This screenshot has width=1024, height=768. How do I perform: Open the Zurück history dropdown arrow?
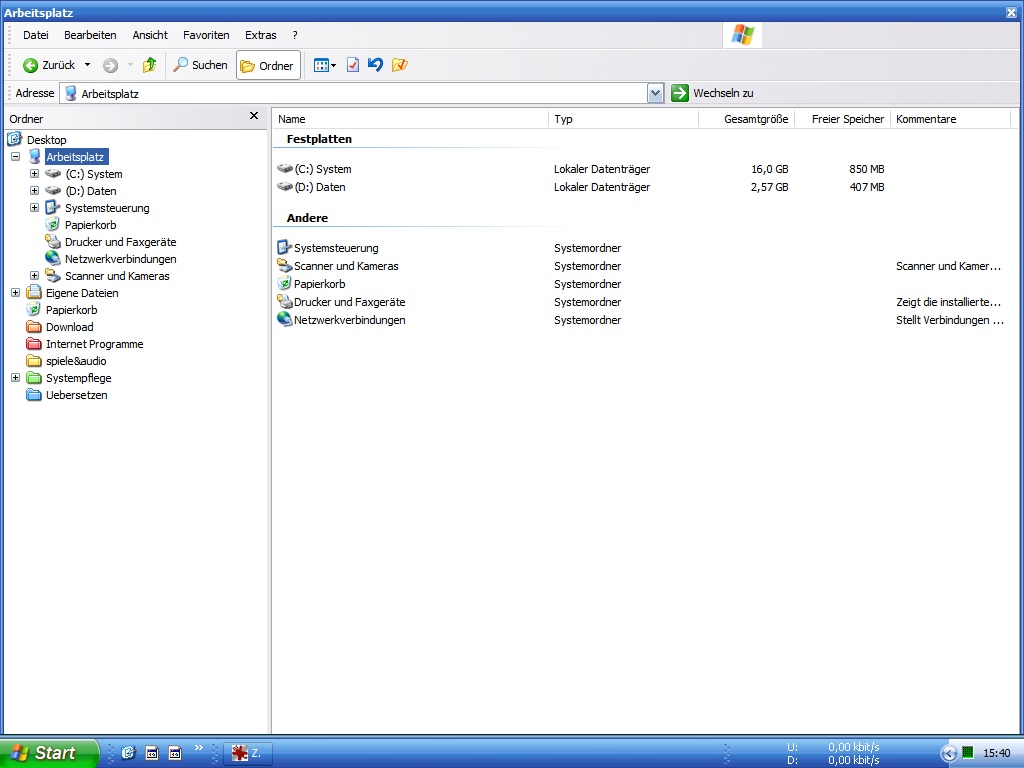pos(88,65)
